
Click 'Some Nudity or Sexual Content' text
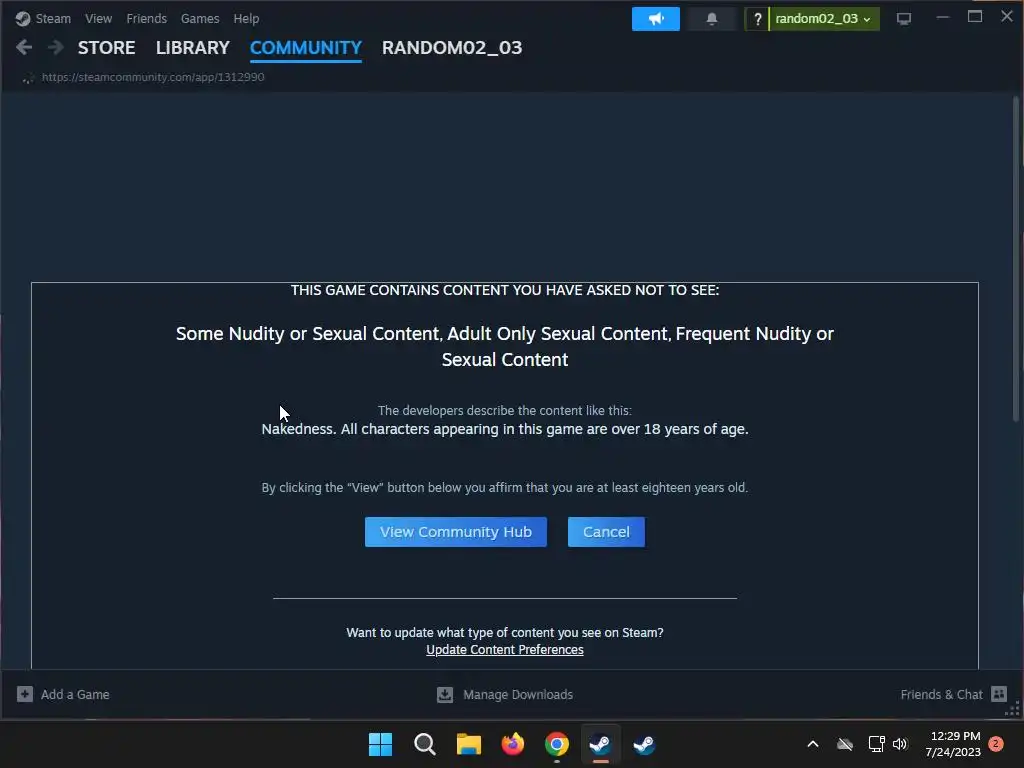tap(505, 347)
